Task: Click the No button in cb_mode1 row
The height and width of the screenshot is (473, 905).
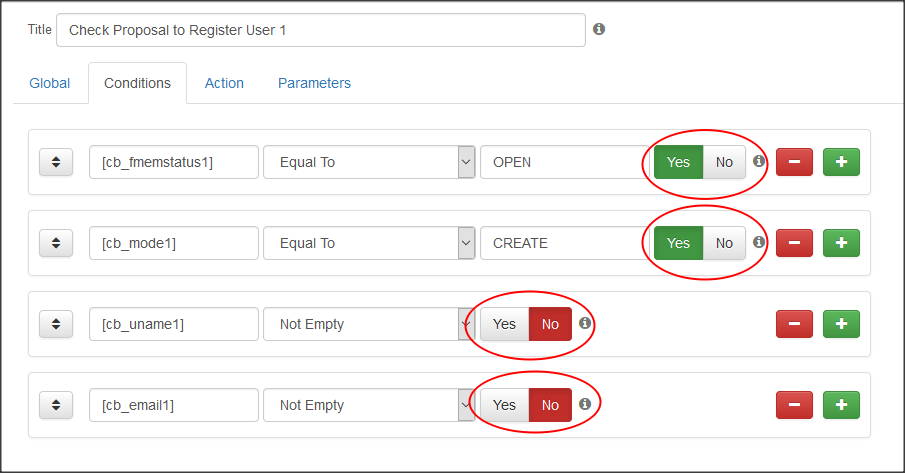Action: [x=724, y=243]
